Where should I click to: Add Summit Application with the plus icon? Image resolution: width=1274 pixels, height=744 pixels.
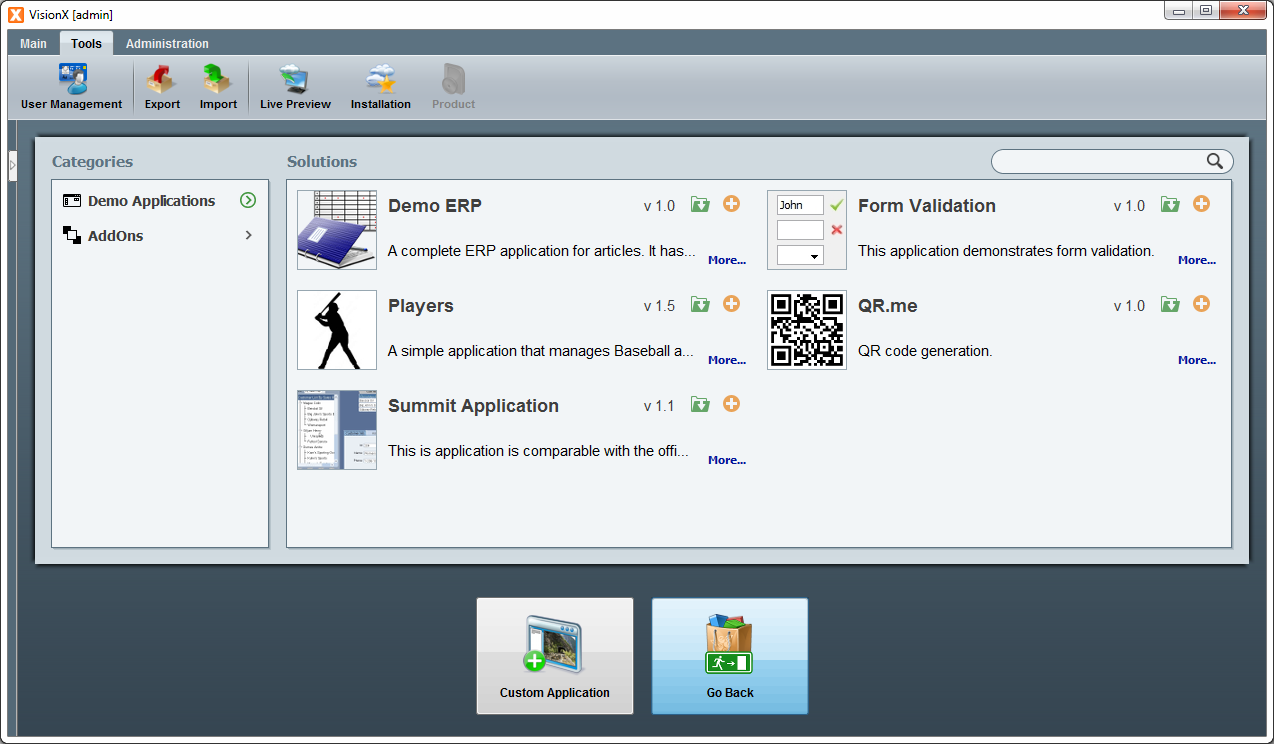point(731,404)
